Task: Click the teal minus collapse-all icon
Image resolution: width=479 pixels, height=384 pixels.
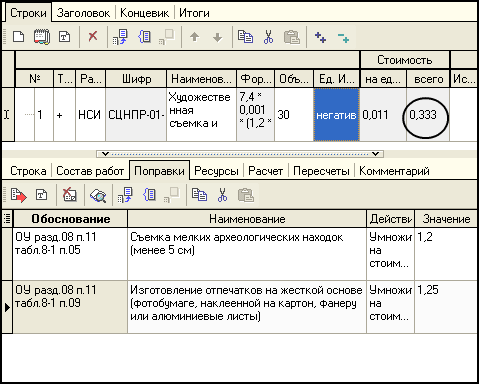Action: tap(343, 37)
